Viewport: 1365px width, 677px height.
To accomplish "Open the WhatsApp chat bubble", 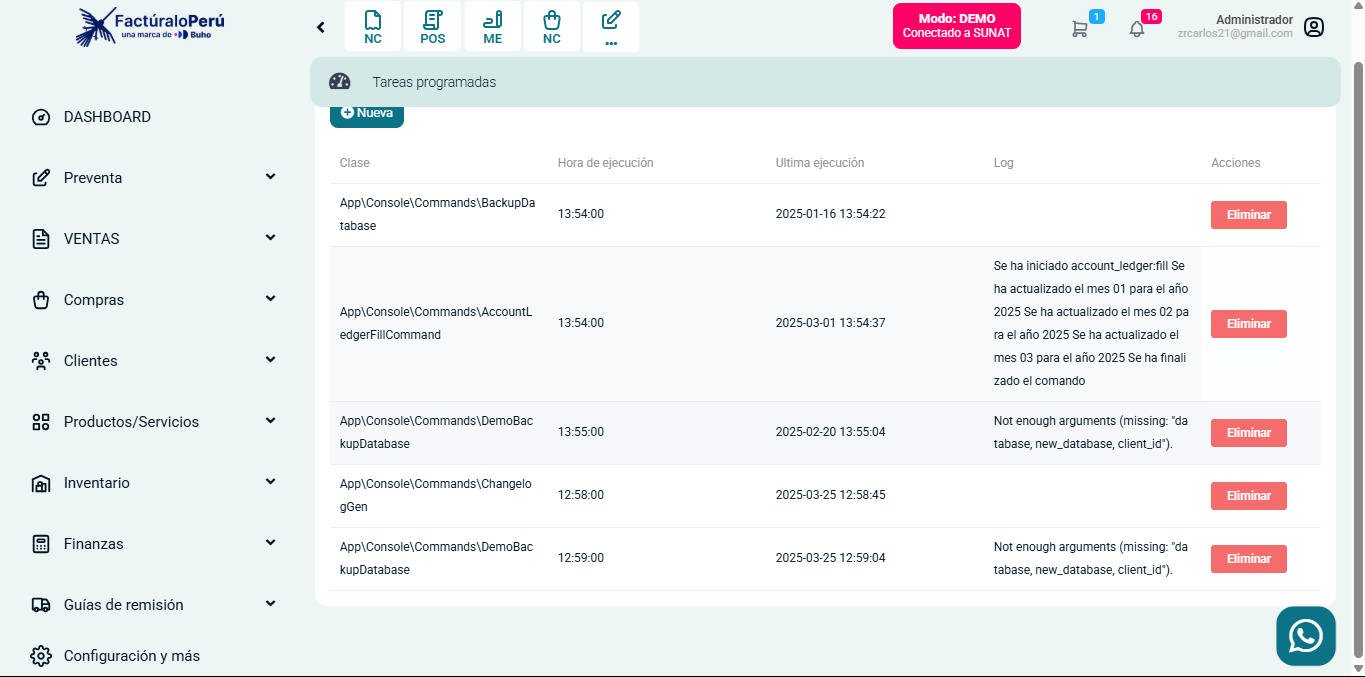I will coord(1305,636).
